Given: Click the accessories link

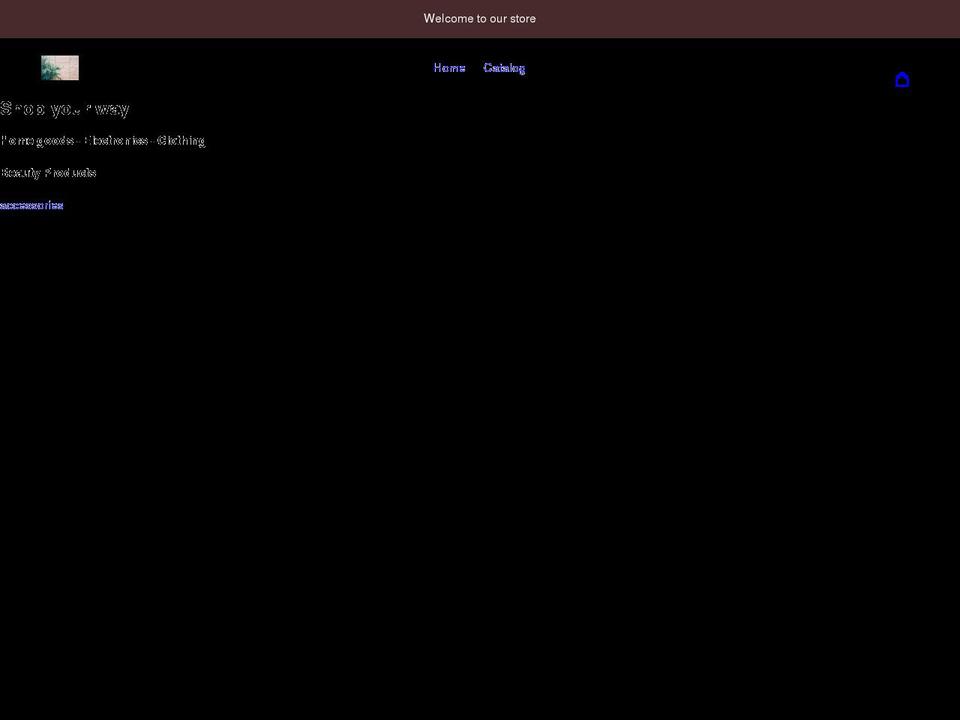Looking at the screenshot, I should (31, 205).
